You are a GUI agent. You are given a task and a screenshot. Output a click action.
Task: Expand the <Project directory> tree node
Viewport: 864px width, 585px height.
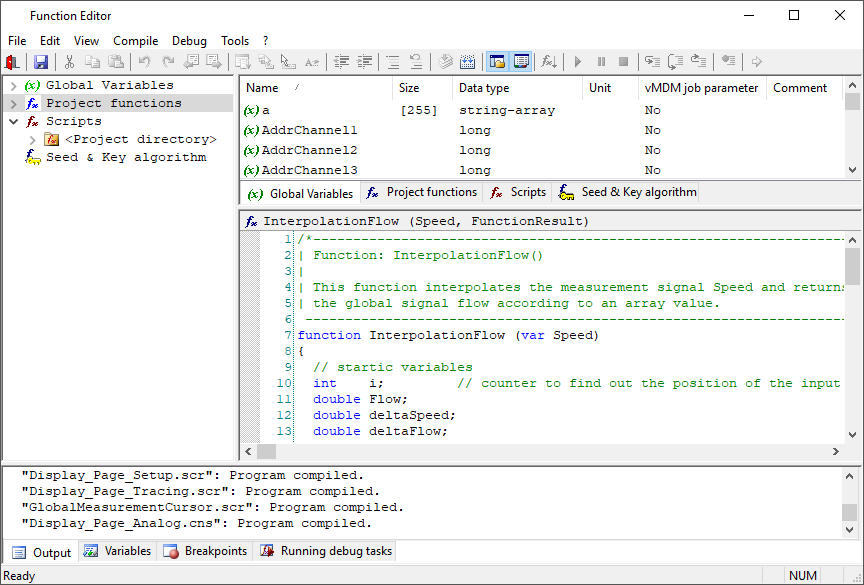pos(33,139)
